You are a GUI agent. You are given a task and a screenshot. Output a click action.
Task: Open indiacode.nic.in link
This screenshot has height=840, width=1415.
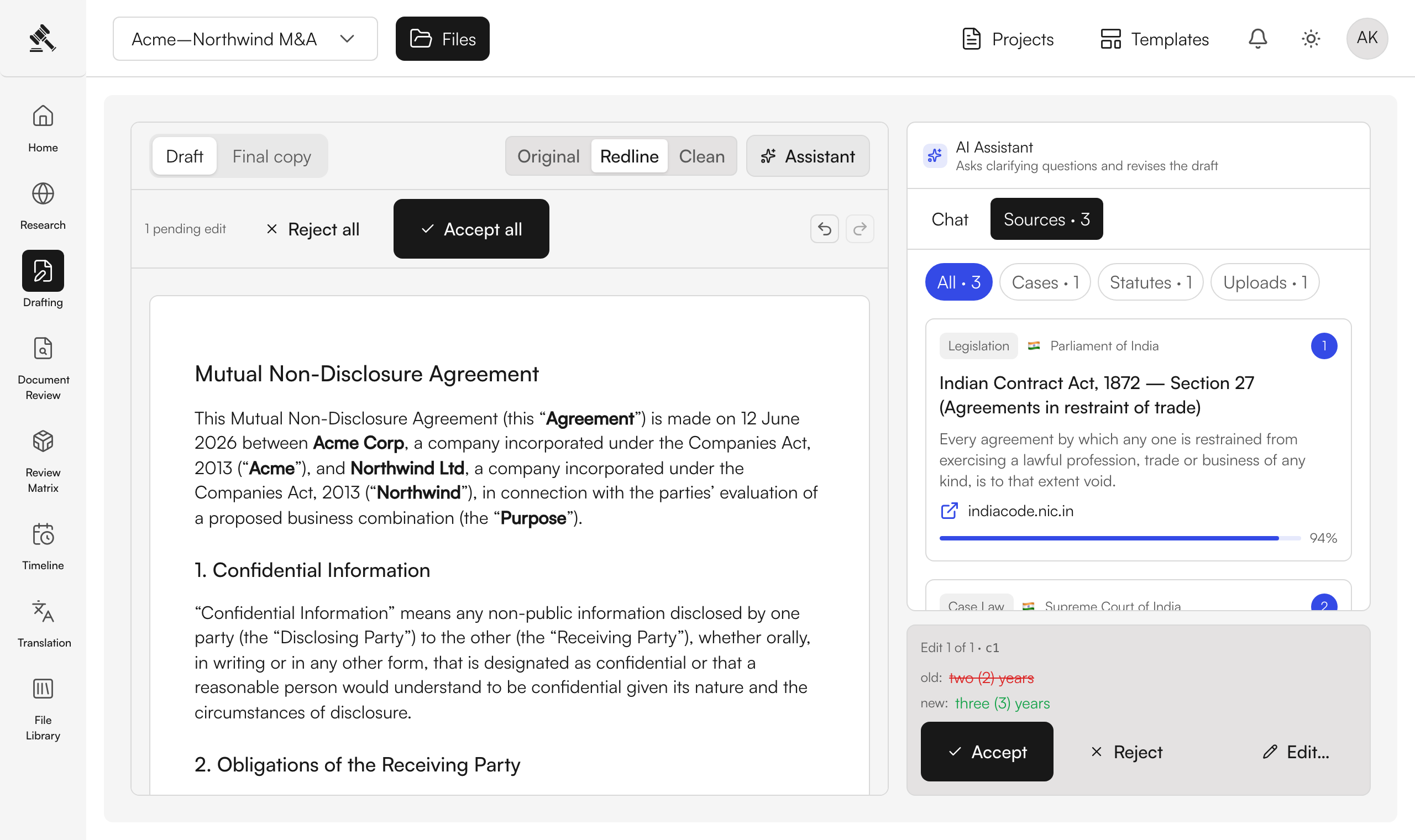1020,511
